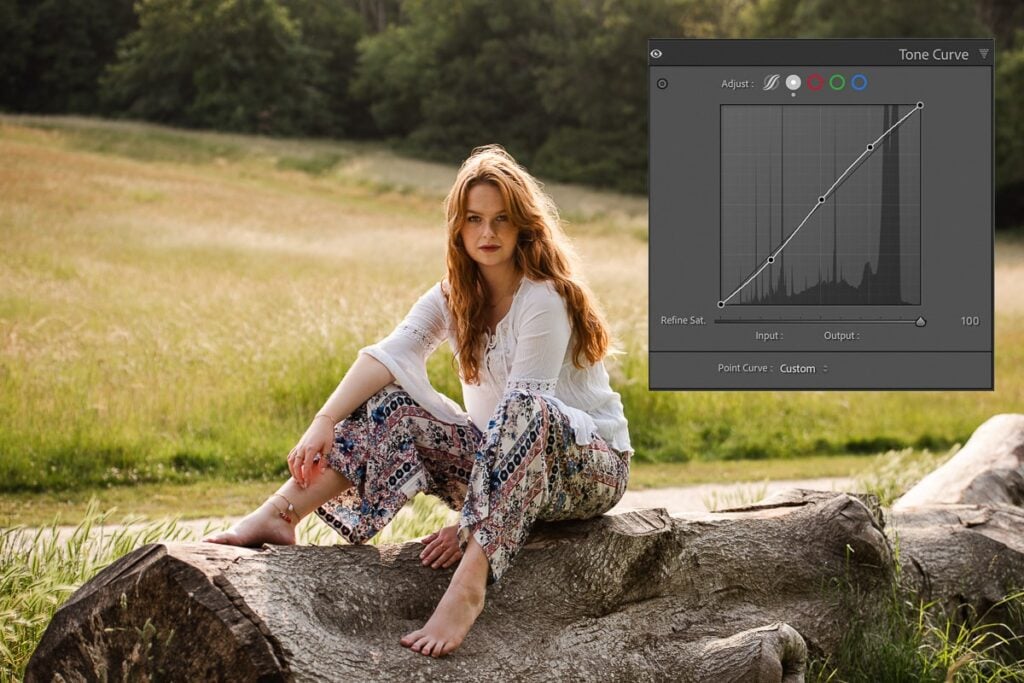Select the bottom-left black point anchor on the curve

point(720,303)
